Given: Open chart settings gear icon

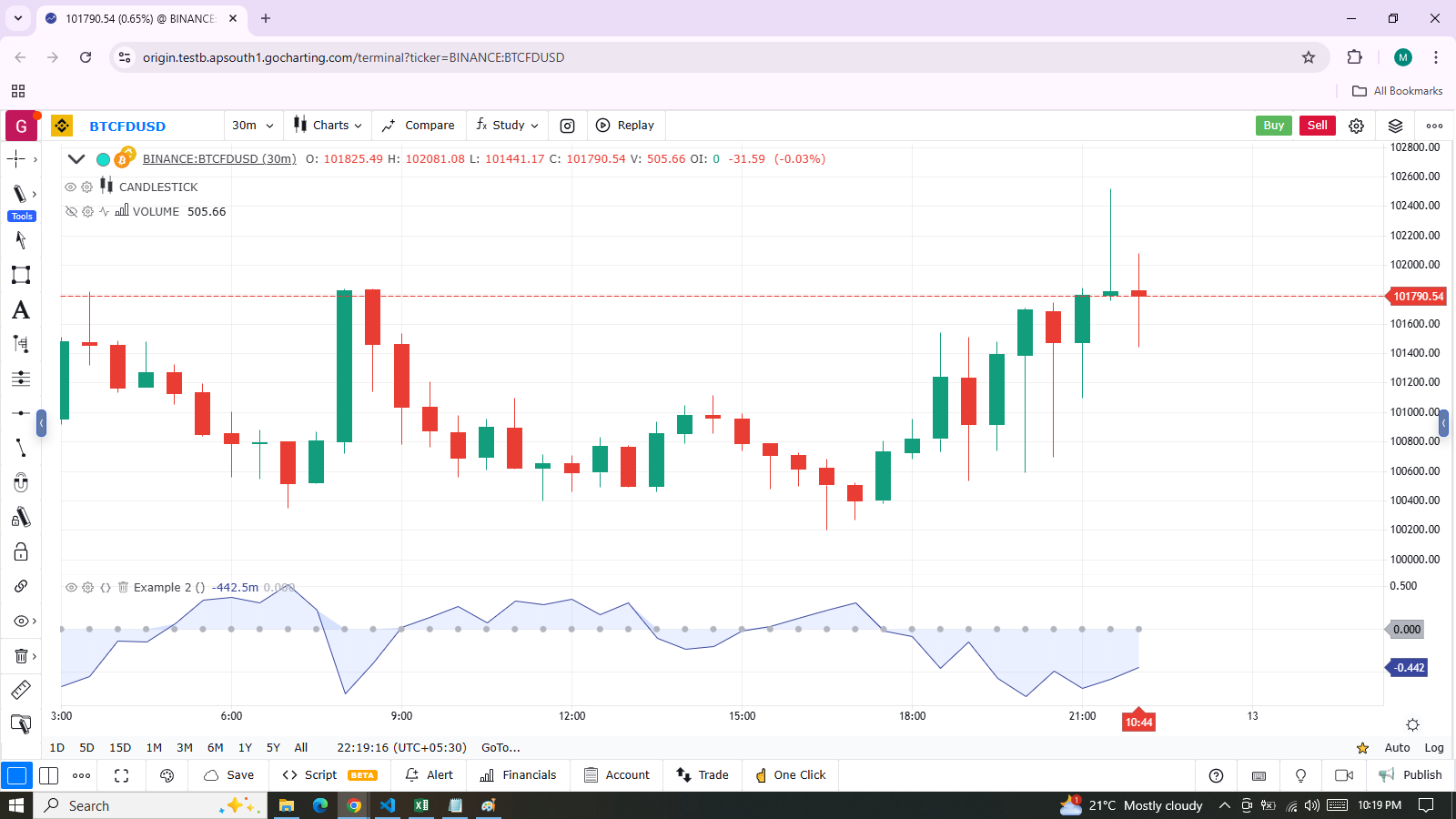Looking at the screenshot, I should tap(1356, 126).
